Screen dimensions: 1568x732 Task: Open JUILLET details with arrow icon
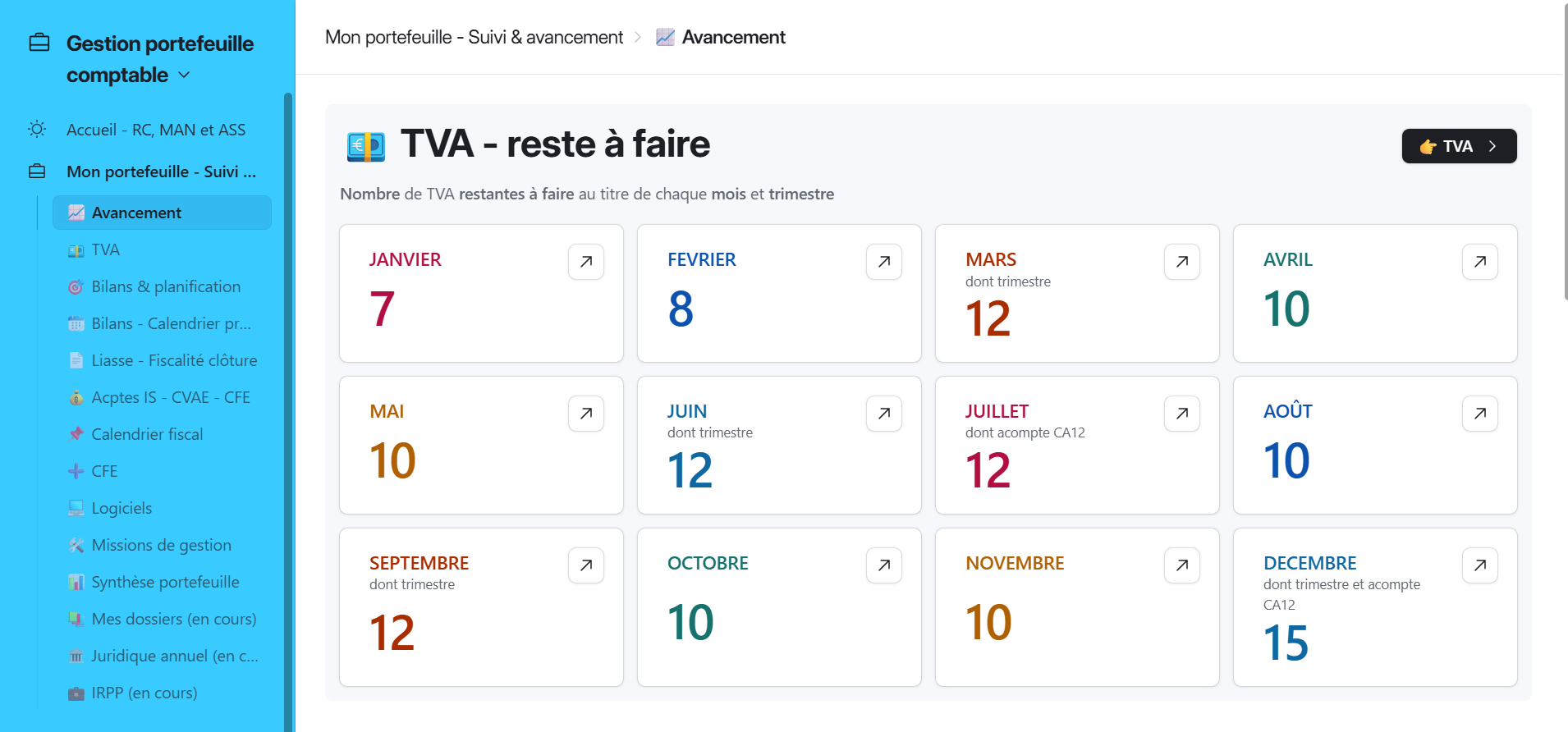tap(1182, 414)
